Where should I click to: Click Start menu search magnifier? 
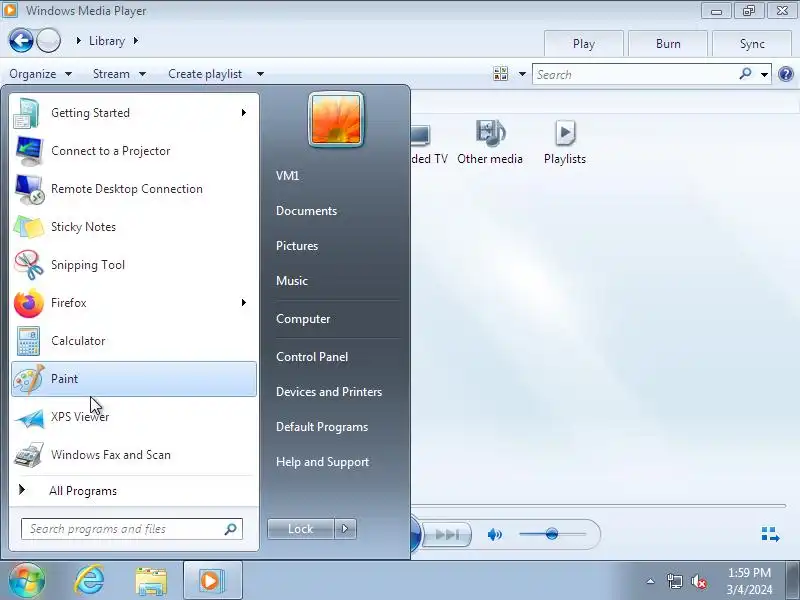coord(231,529)
